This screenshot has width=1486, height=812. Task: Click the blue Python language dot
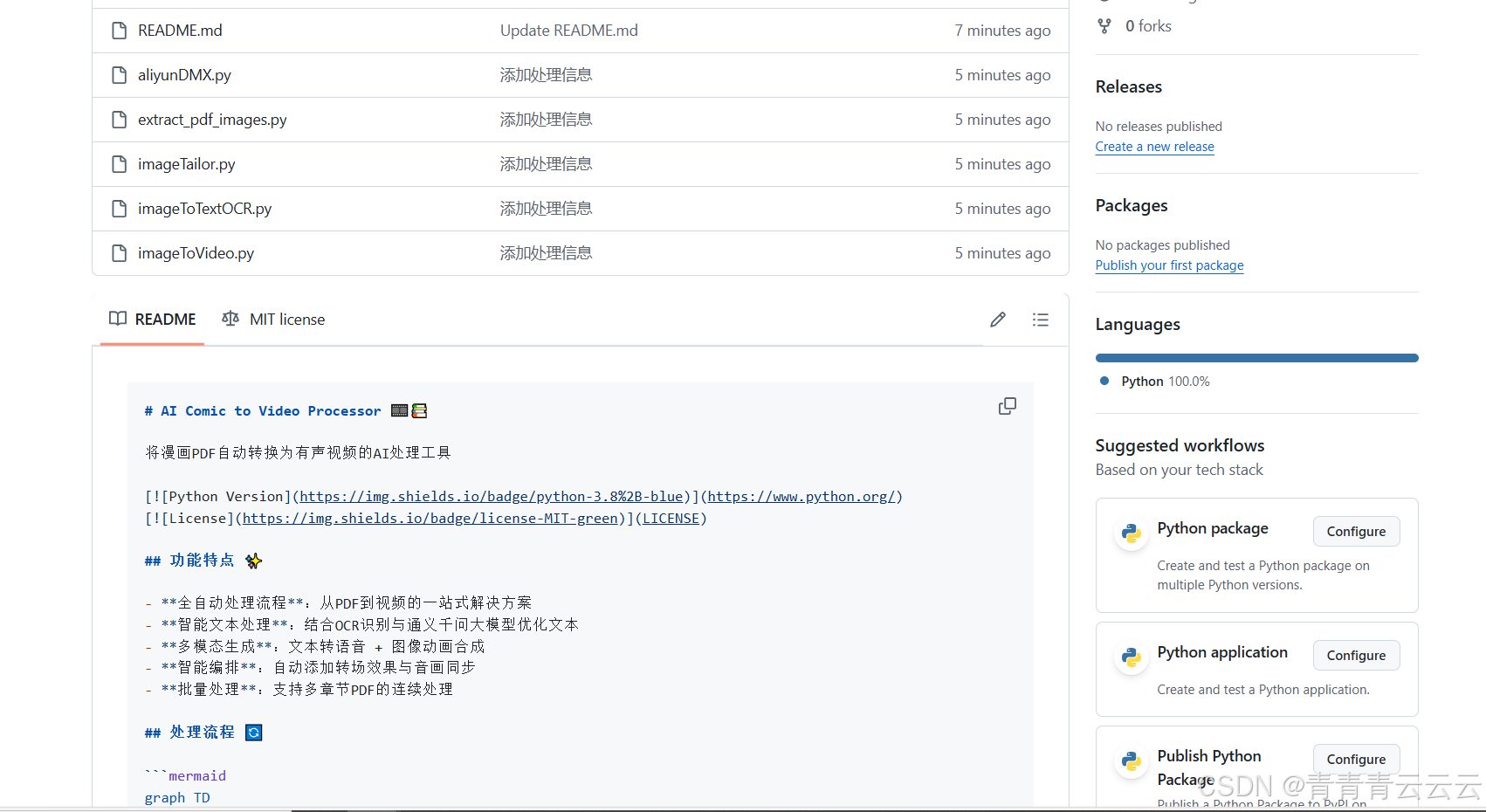coord(1104,381)
